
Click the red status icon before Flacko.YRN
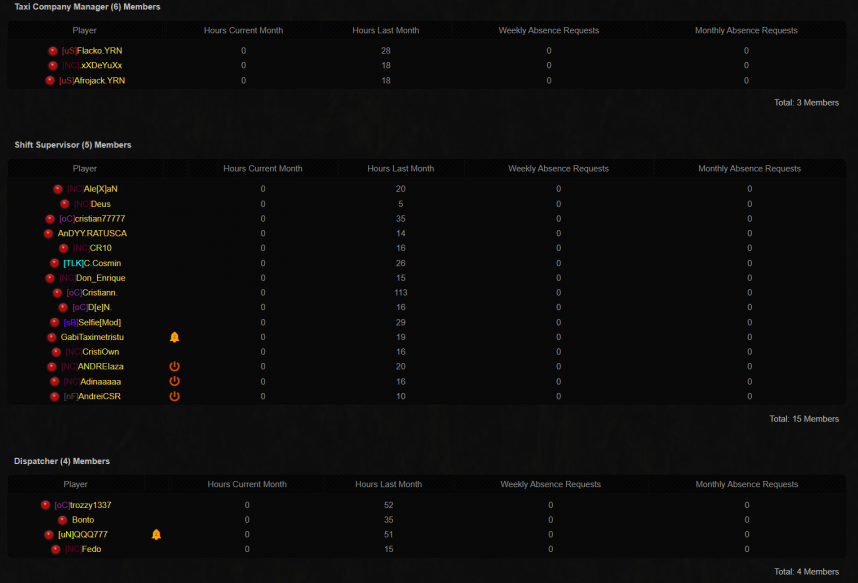click(52, 50)
